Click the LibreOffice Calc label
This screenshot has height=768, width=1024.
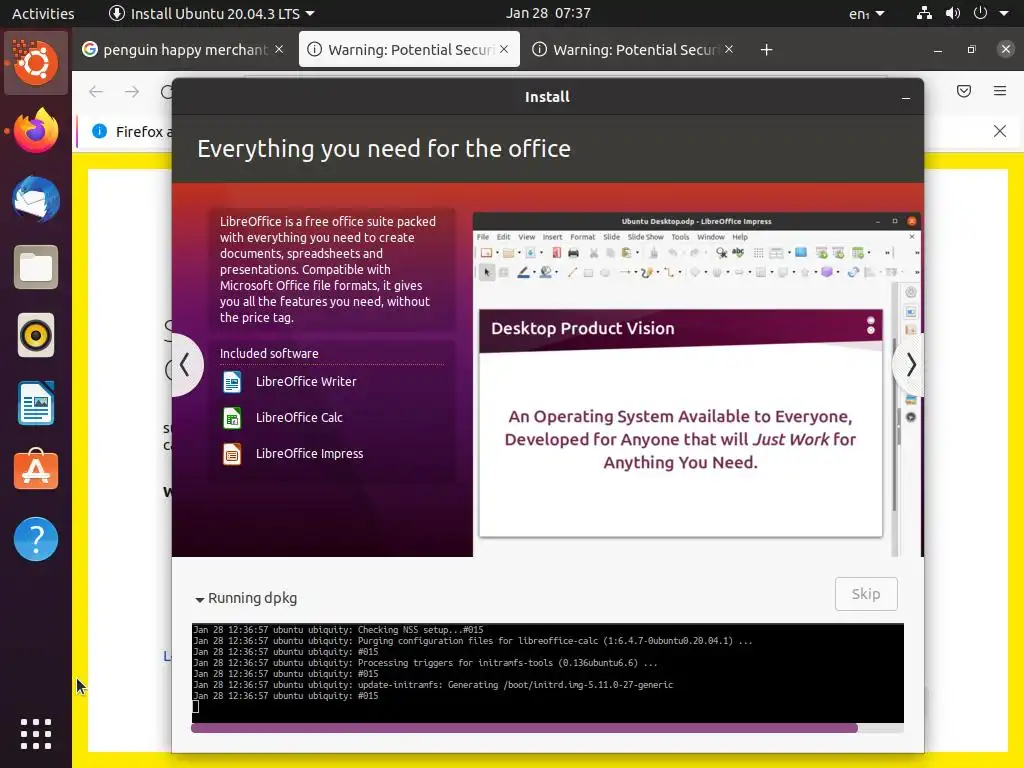pos(299,417)
